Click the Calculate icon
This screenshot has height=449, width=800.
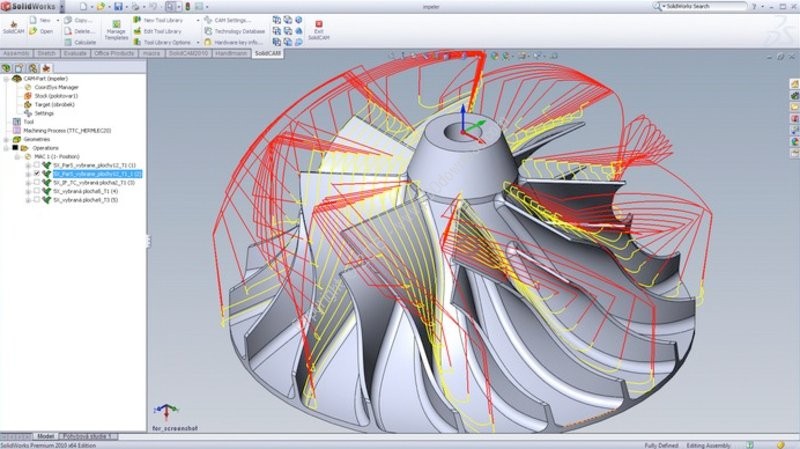click(x=79, y=42)
